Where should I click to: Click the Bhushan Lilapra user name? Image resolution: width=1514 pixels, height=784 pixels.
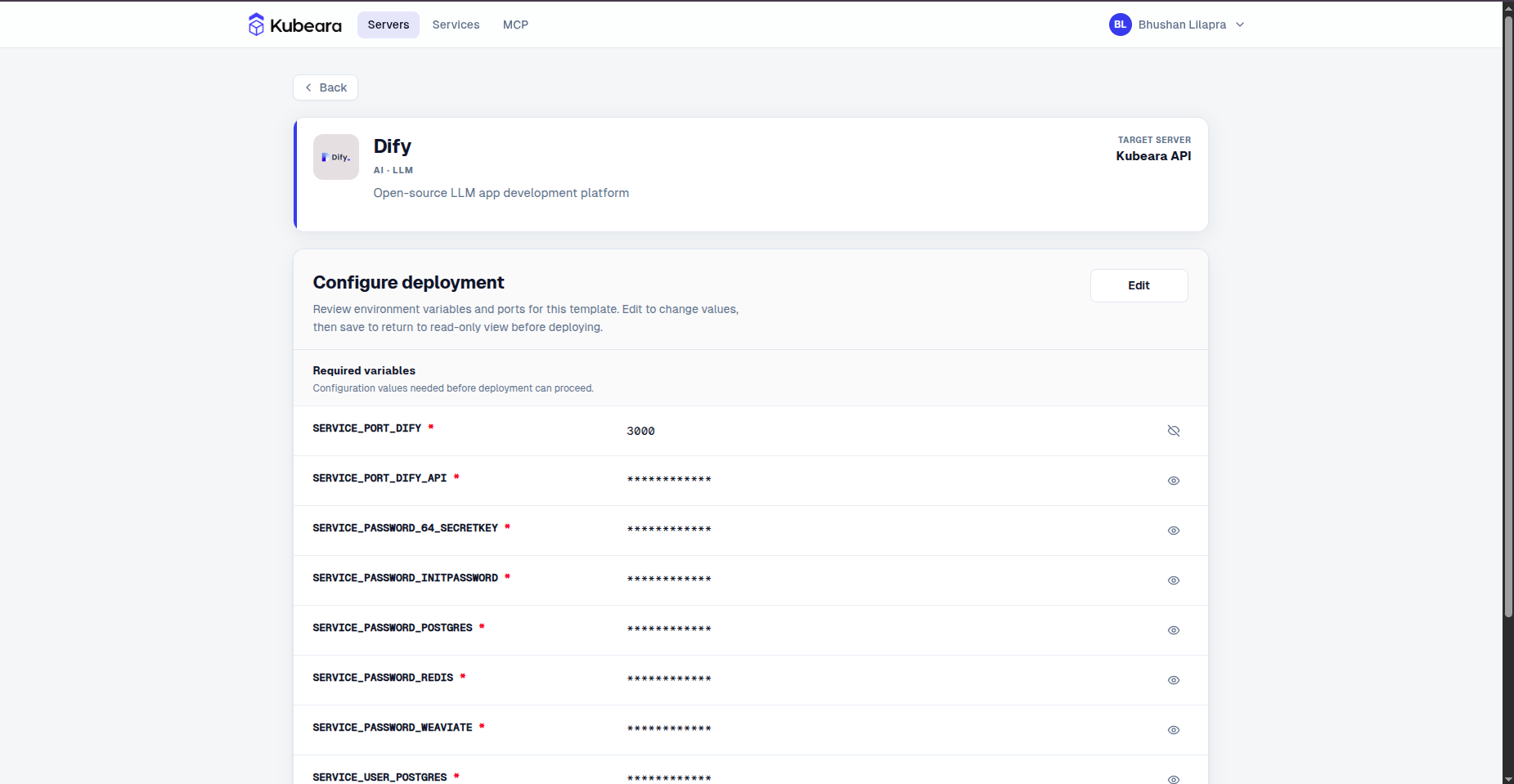pos(1182,25)
